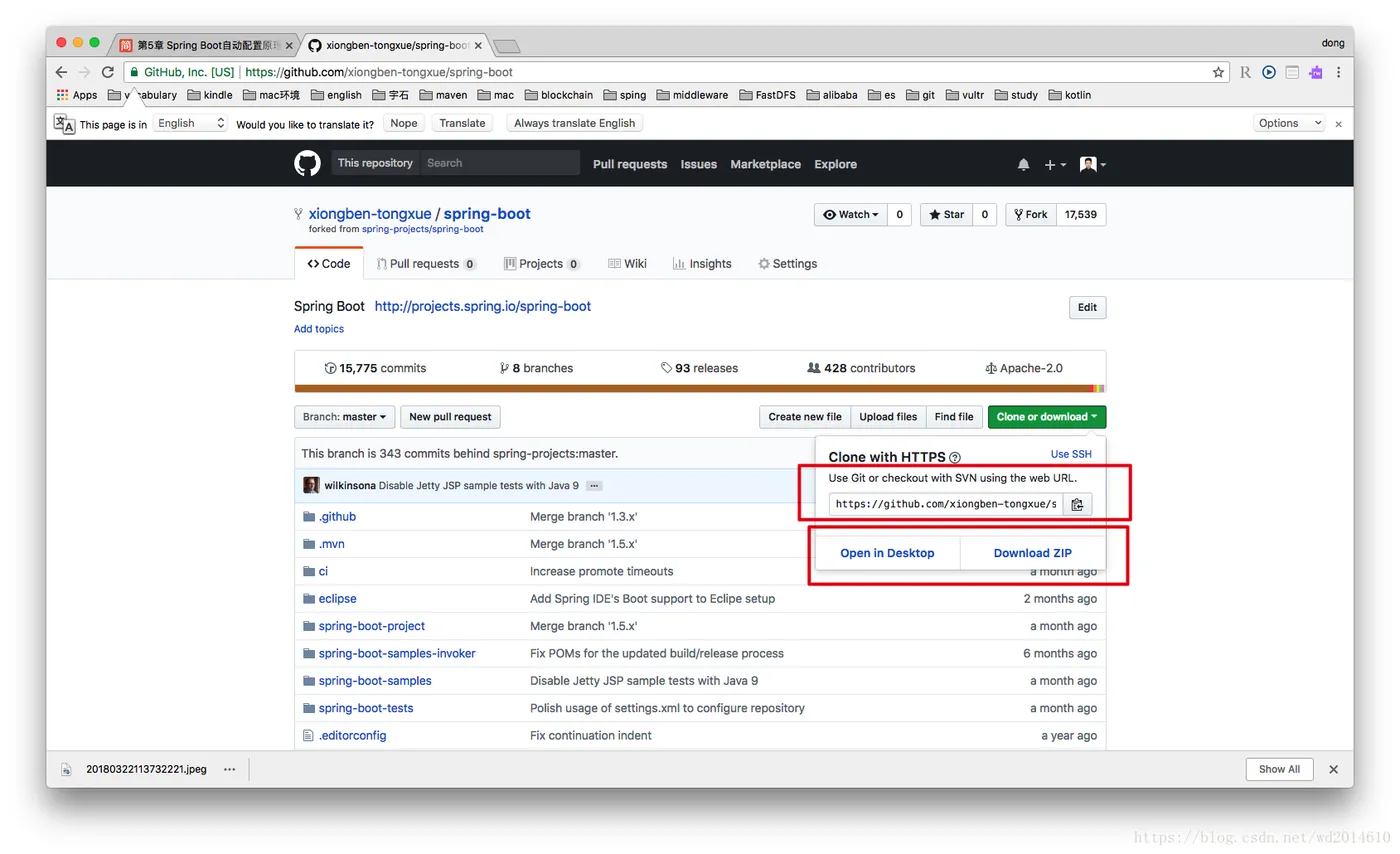The width and height of the screenshot is (1400, 854).
Task: Open the kindle bookmarks folder
Action: pyautogui.click(x=209, y=95)
